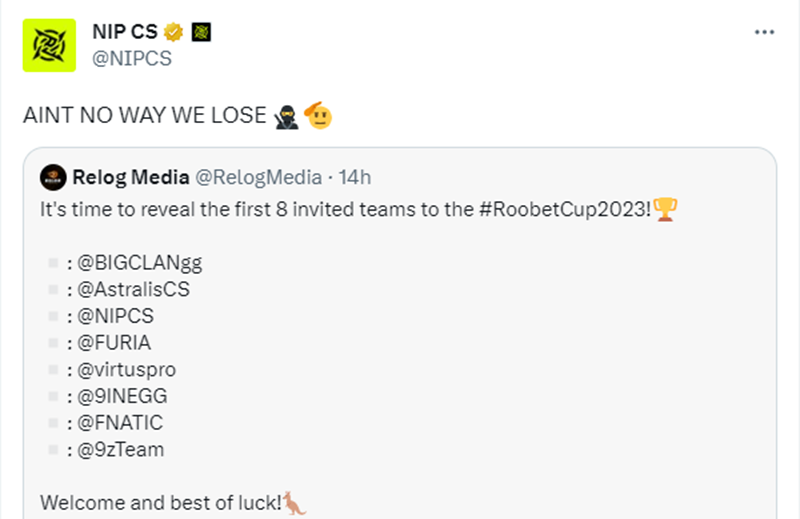Click the Relog Media avatar in quoted tweet

53,178
